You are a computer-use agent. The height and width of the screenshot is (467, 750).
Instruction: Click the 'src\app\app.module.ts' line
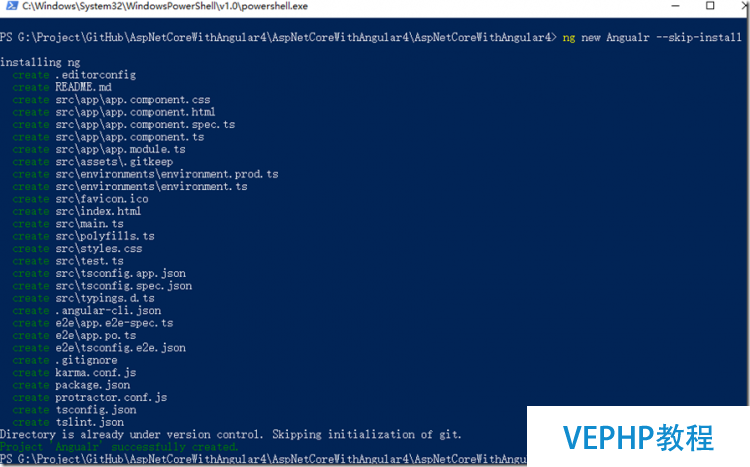pos(99,149)
